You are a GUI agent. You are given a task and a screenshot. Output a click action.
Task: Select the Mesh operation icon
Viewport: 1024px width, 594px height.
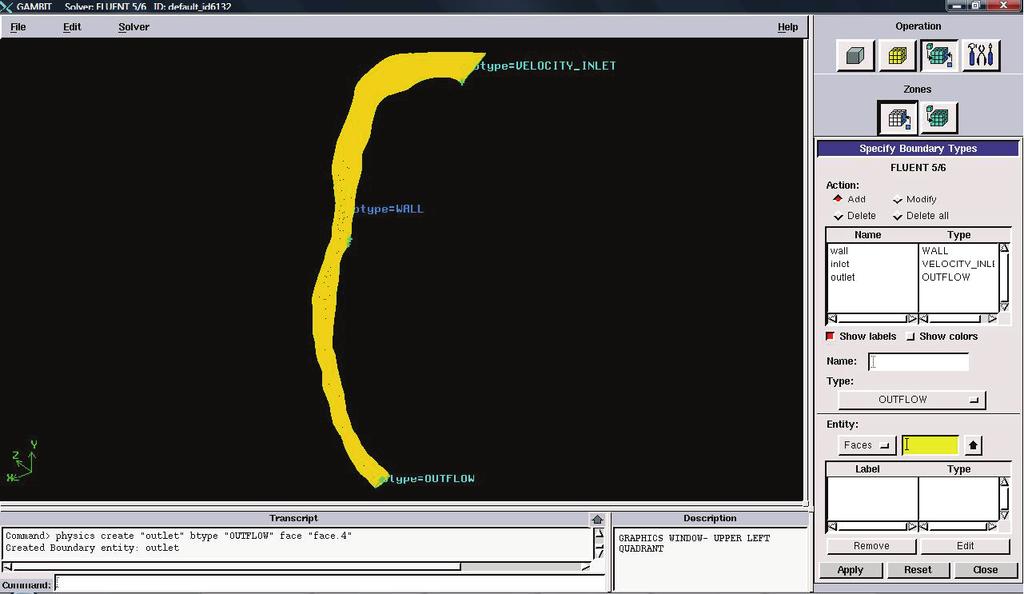897,55
